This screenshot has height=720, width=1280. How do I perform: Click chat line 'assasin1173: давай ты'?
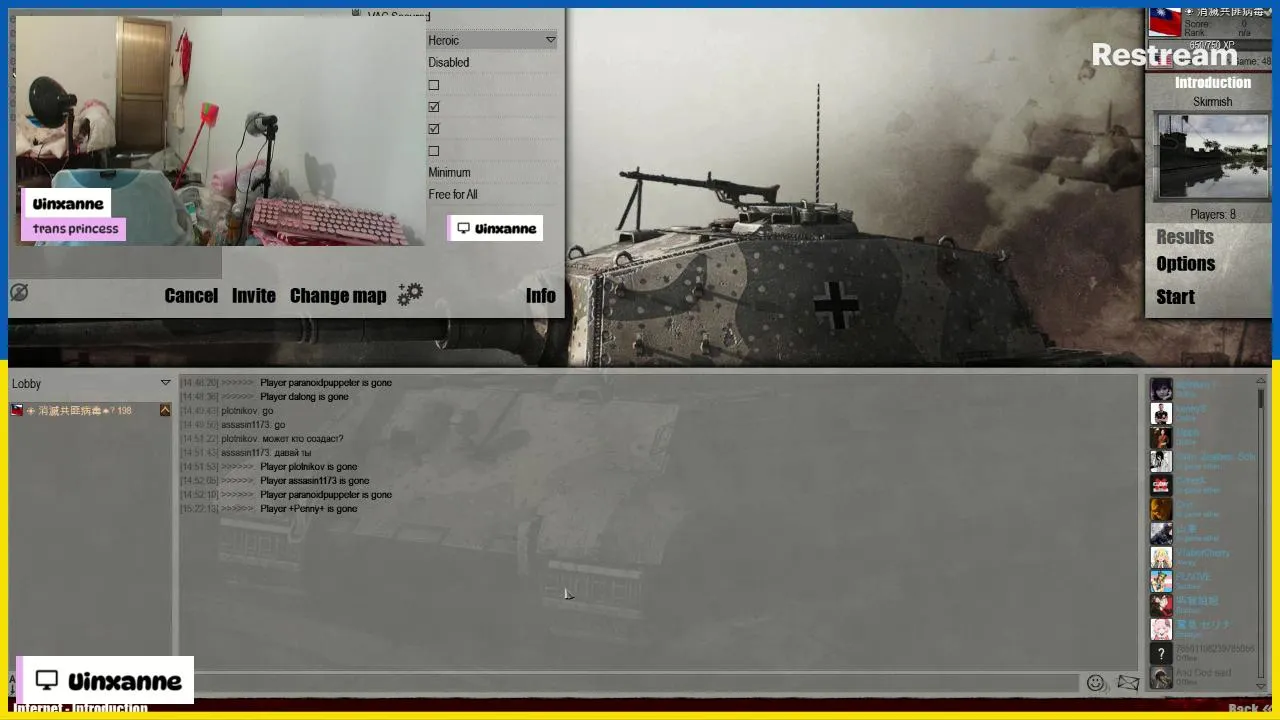pos(266,453)
